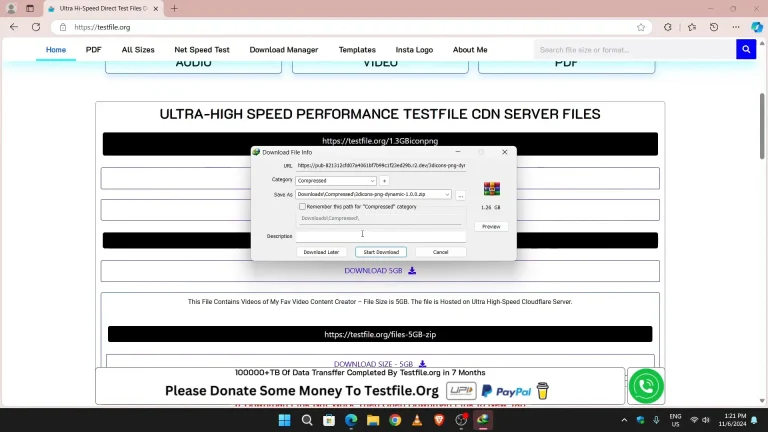The height and width of the screenshot is (432, 768).
Task: Enable Remember this path for Compressed category
Action: (x=302, y=207)
